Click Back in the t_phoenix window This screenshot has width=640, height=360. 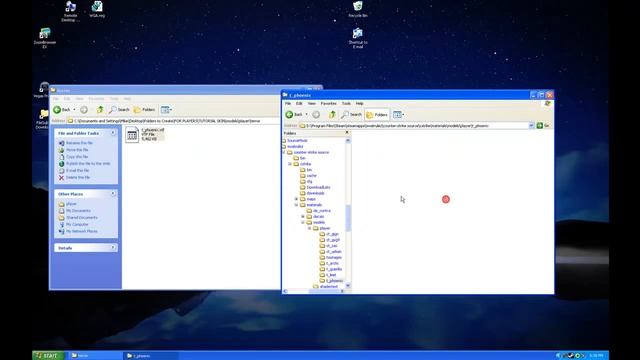tap(294, 115)
